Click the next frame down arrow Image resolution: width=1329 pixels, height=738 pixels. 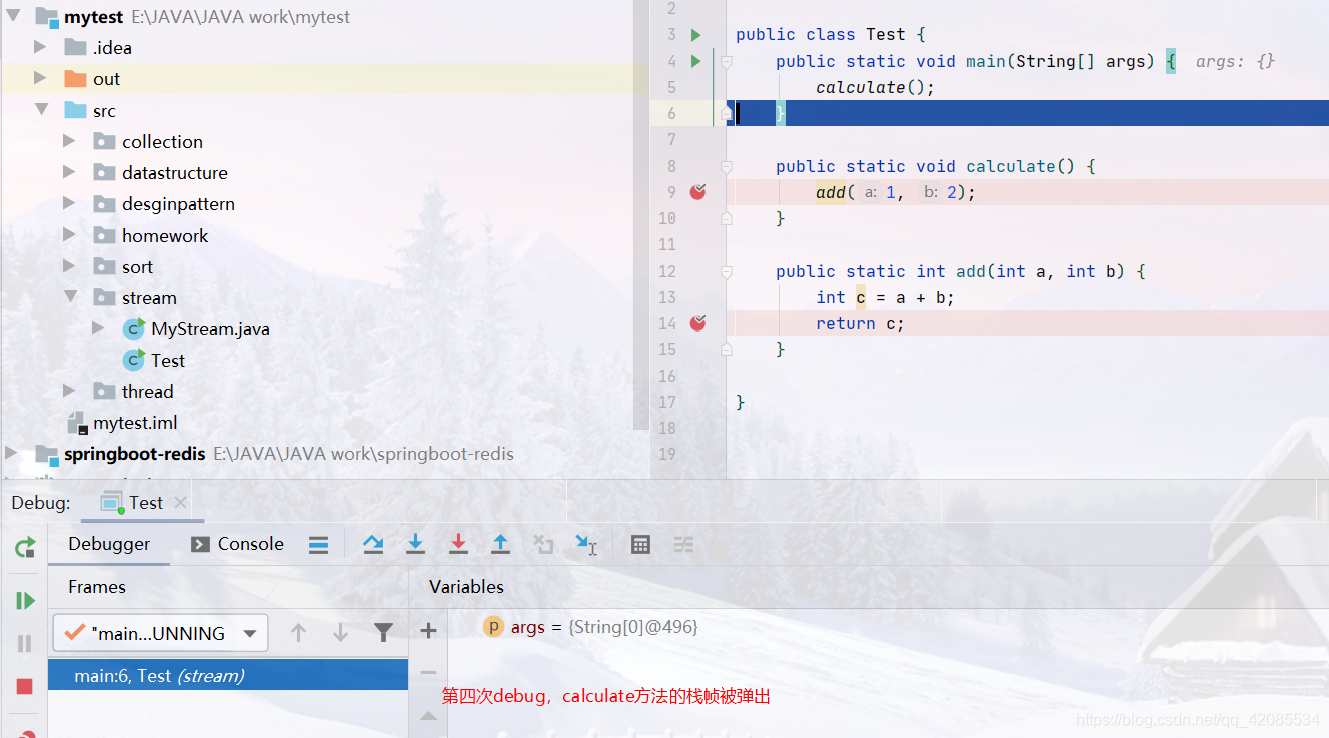pos(340,632)
